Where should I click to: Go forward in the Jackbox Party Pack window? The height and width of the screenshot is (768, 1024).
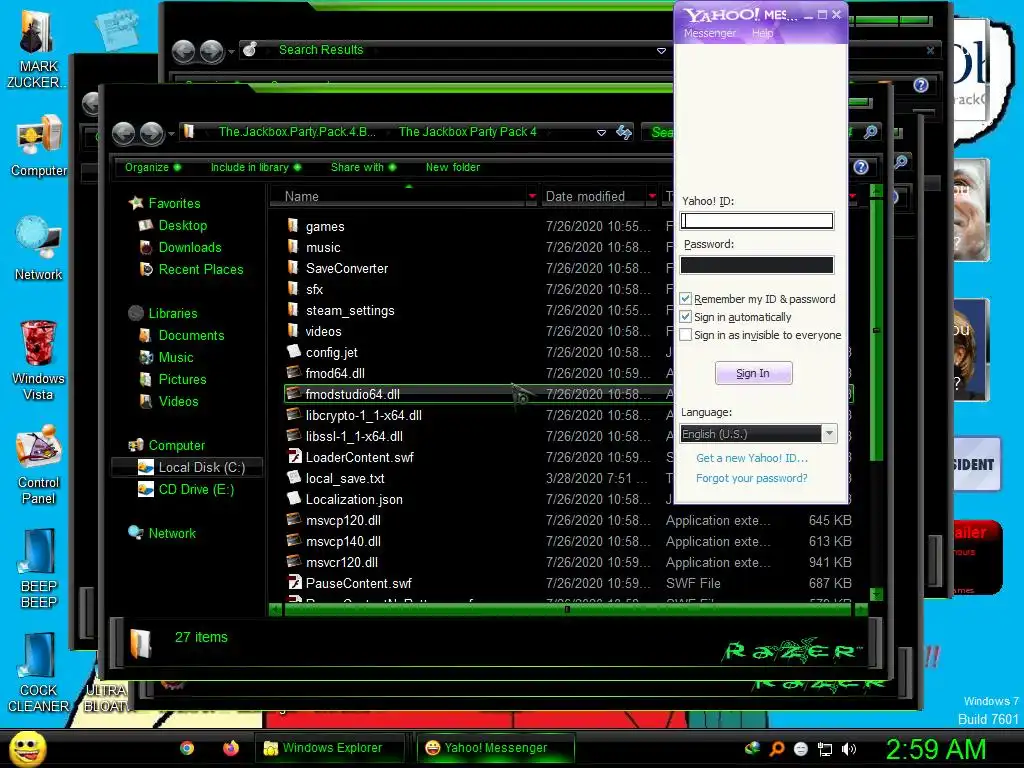click(152, 133)
